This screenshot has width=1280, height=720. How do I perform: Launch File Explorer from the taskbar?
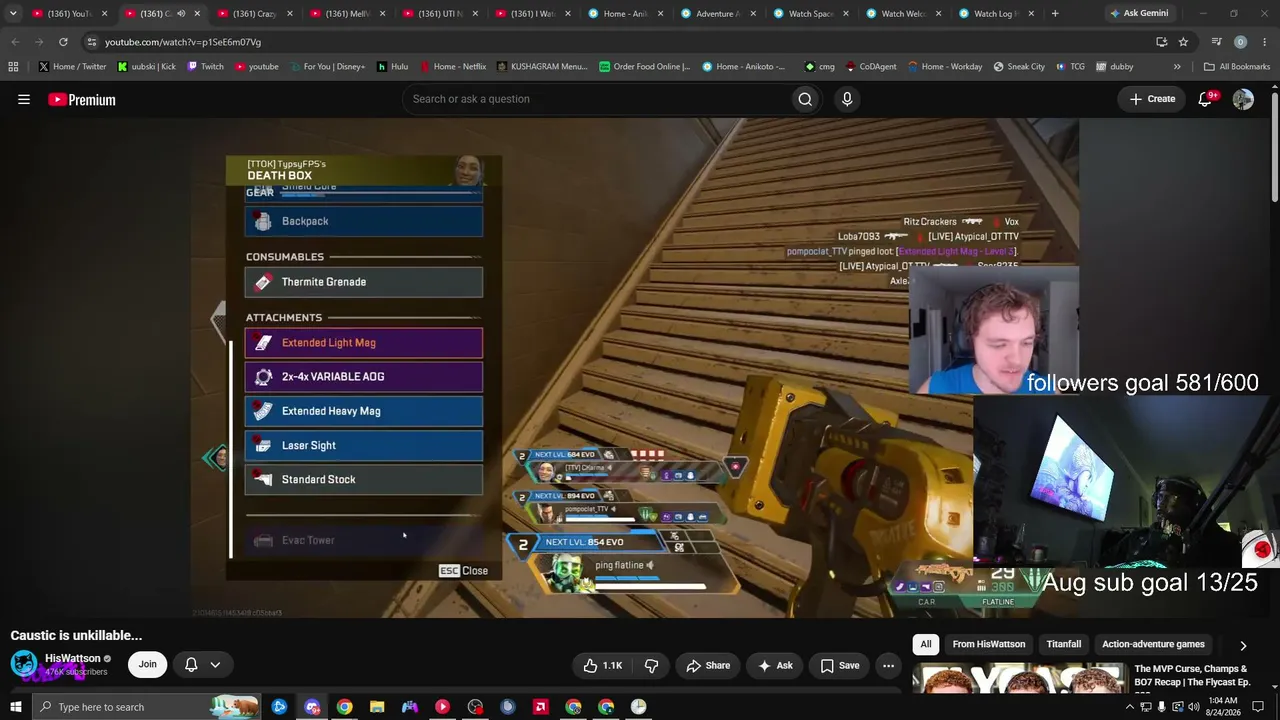coord(377,707)
